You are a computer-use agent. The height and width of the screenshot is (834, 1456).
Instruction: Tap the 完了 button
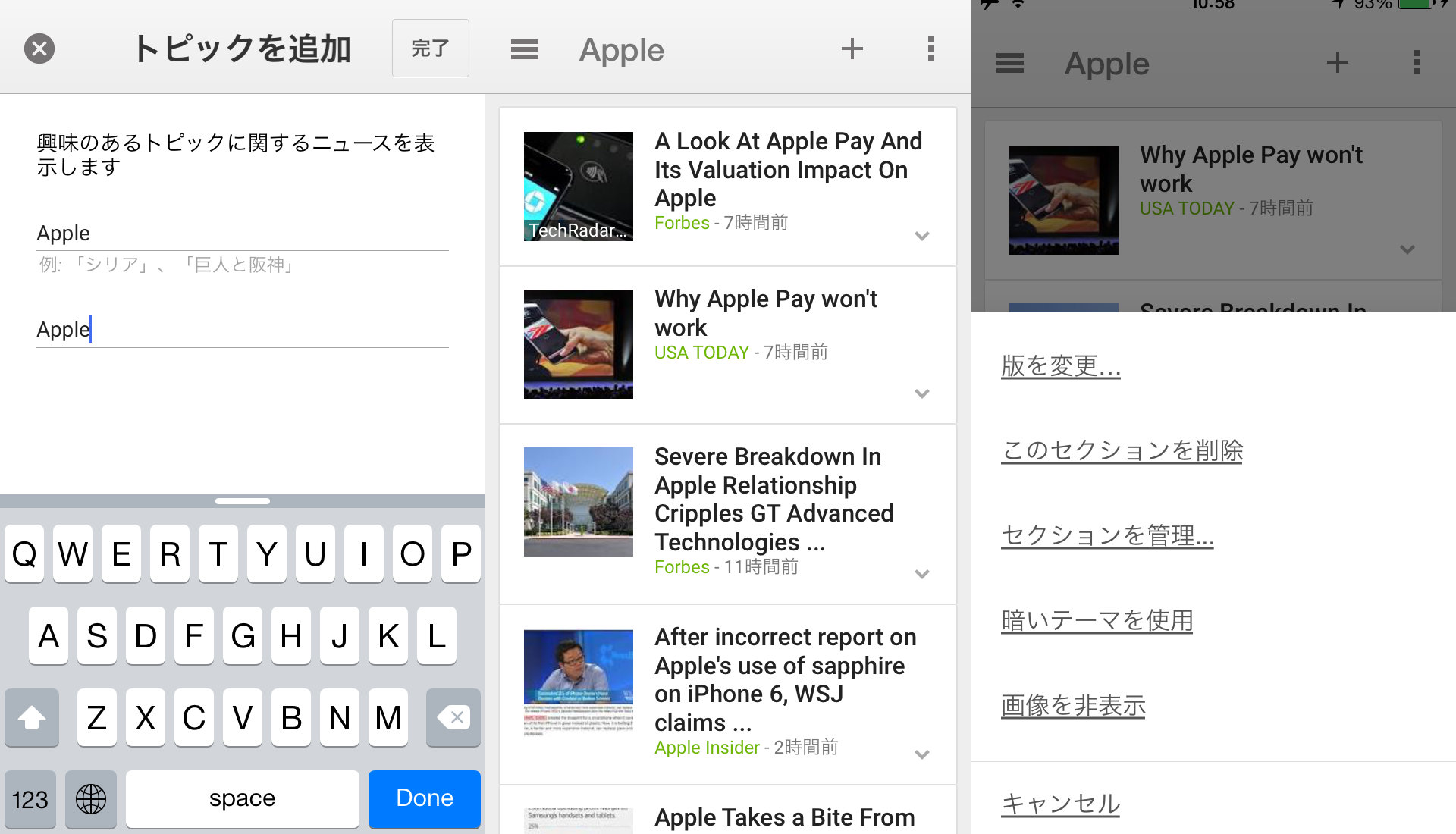430,49
